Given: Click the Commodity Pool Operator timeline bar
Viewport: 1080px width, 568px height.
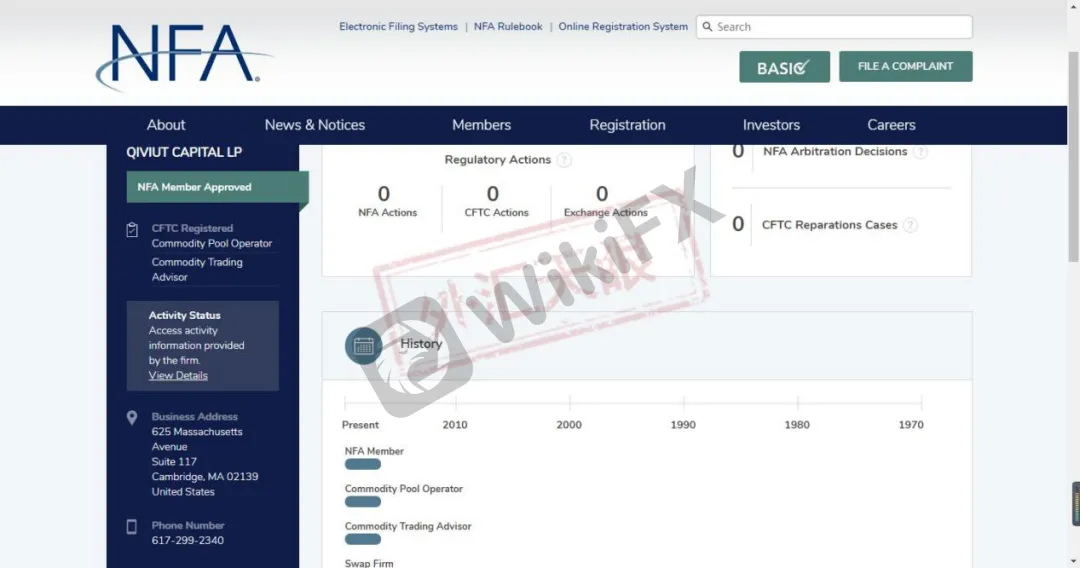Looking at the screenshot, I should coord(363,502).
